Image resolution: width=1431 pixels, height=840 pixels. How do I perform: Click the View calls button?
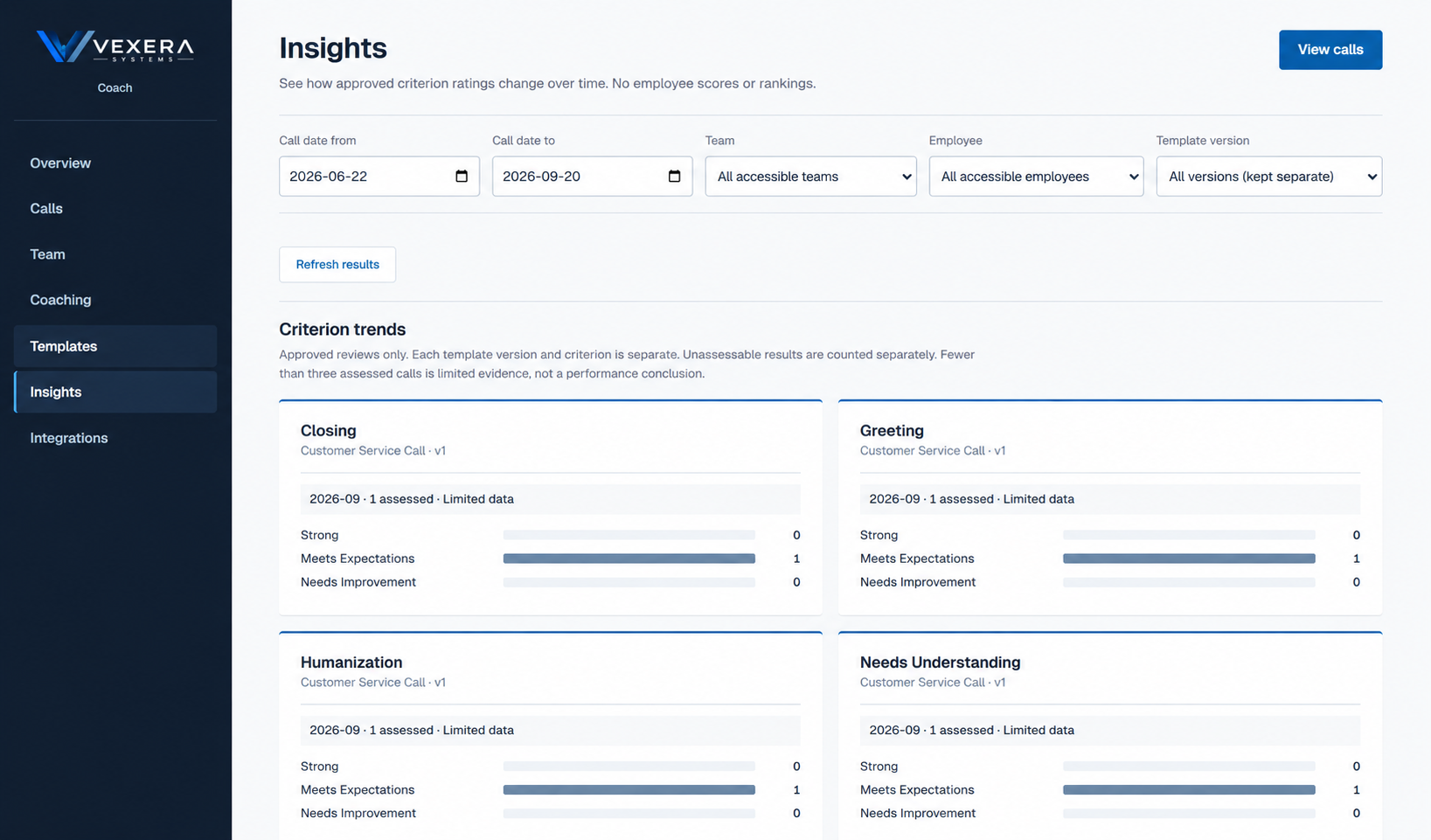[1330, 50]
